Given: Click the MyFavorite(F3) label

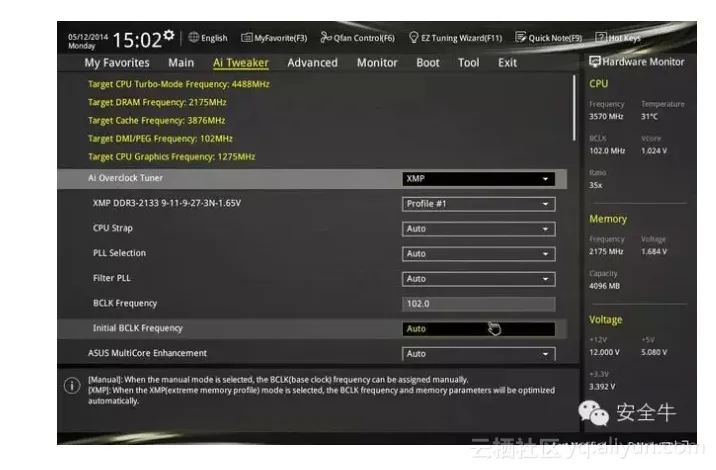Looking at the screenshot, I should point(280,38).
